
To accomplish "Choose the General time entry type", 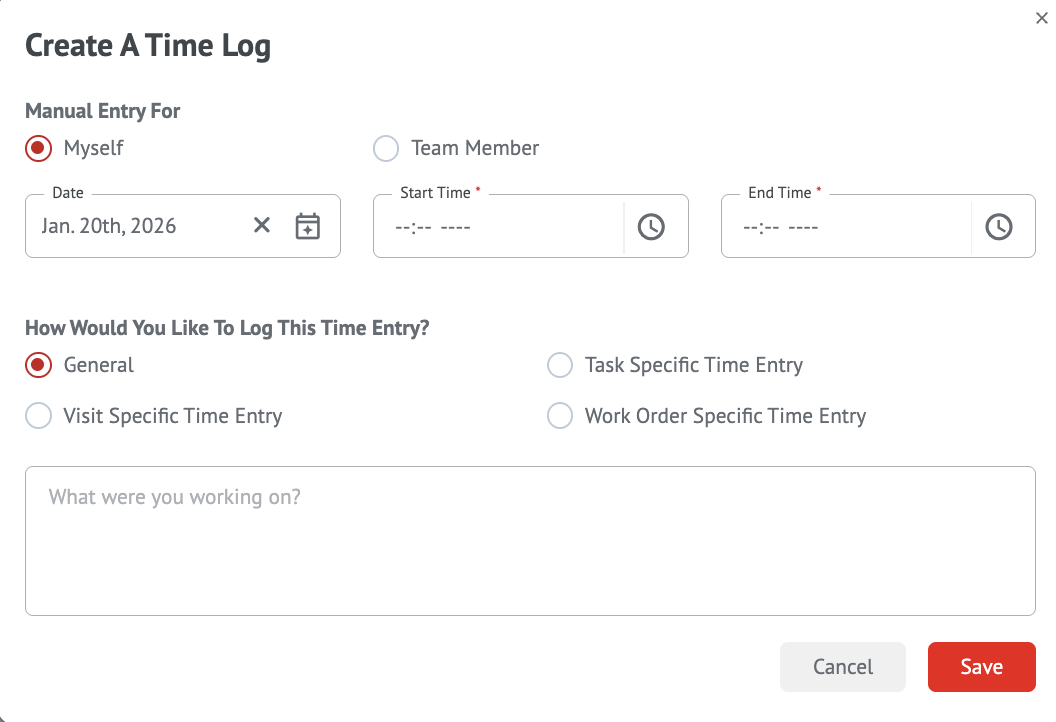I will point(38,365).
